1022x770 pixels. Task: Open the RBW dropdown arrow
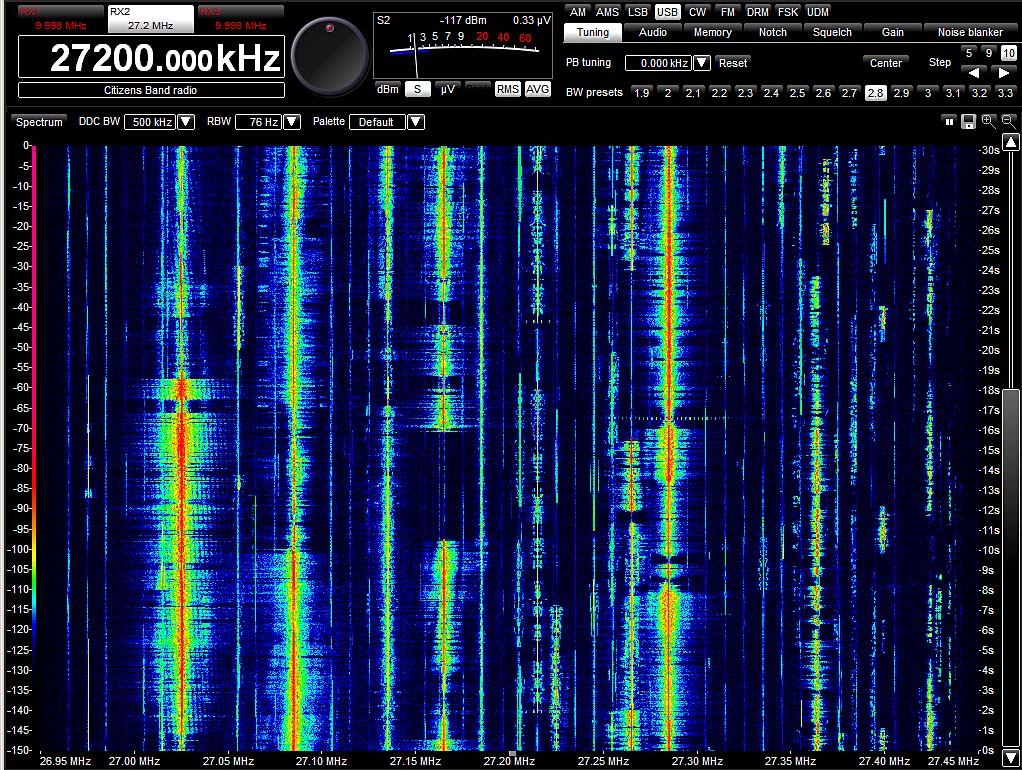click(292, 121)
